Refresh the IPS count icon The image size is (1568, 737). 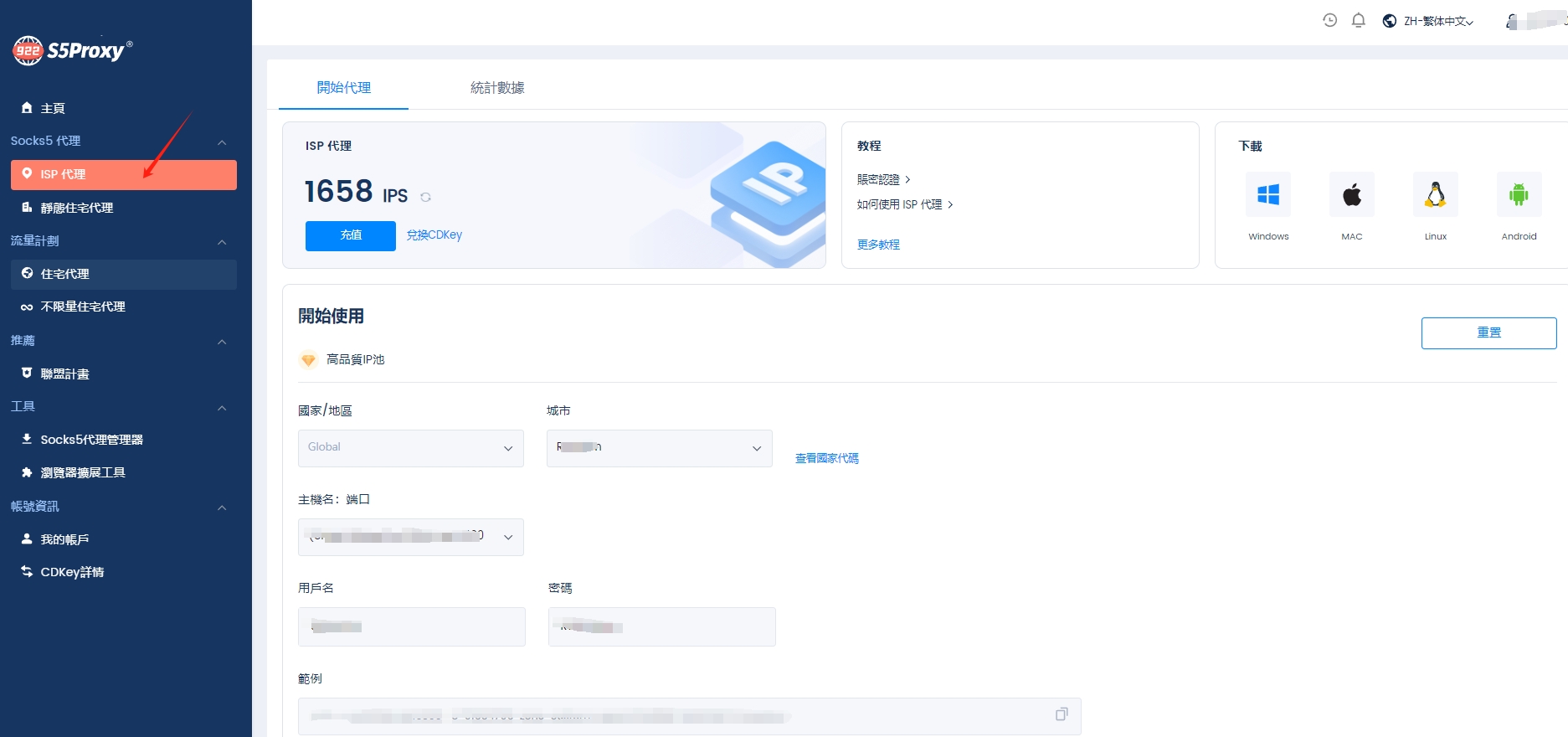point(425,198)
